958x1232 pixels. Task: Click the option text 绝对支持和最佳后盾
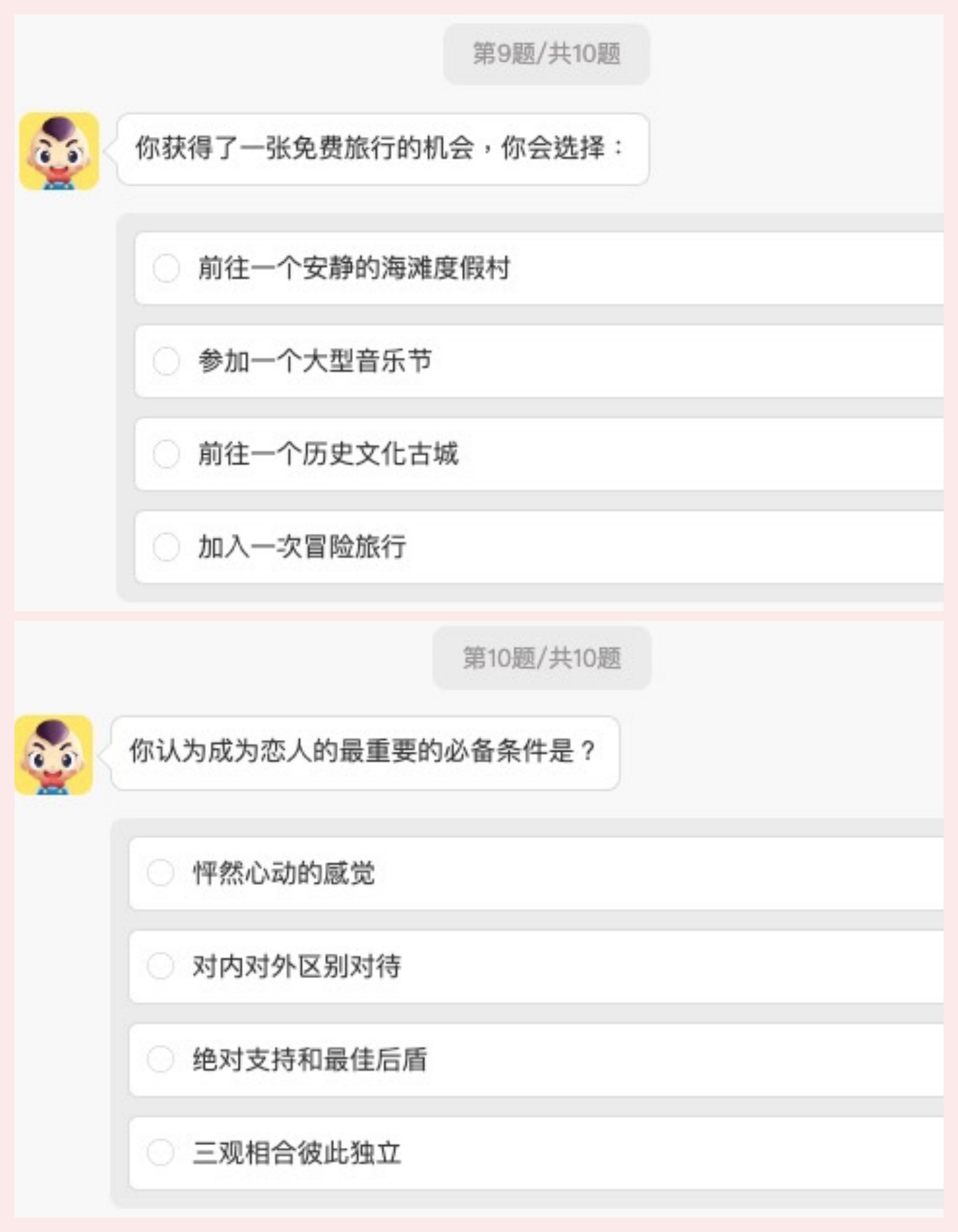(x=309, y=1059)
